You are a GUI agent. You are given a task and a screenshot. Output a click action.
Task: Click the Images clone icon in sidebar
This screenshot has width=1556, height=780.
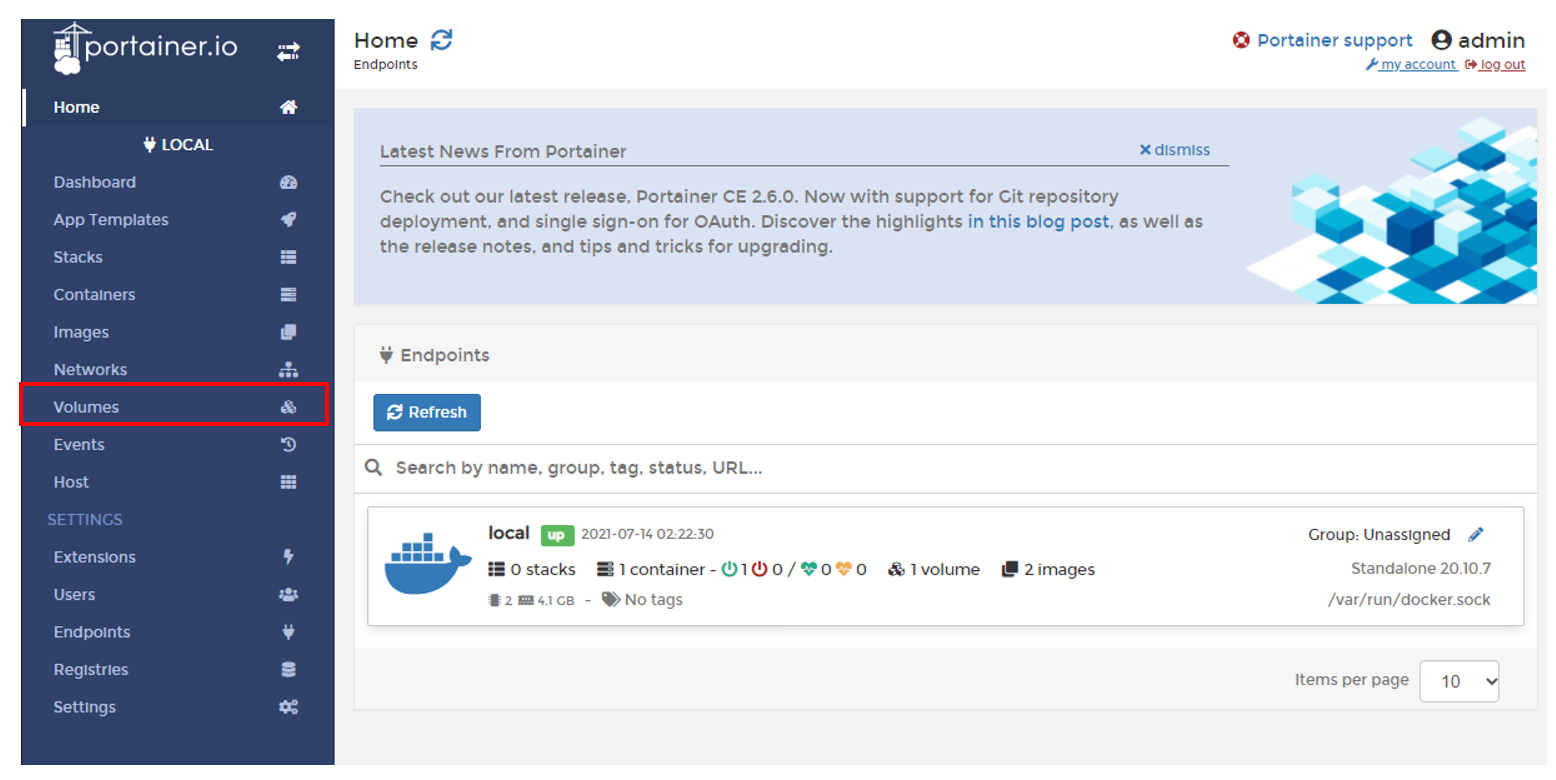[288, 332]
